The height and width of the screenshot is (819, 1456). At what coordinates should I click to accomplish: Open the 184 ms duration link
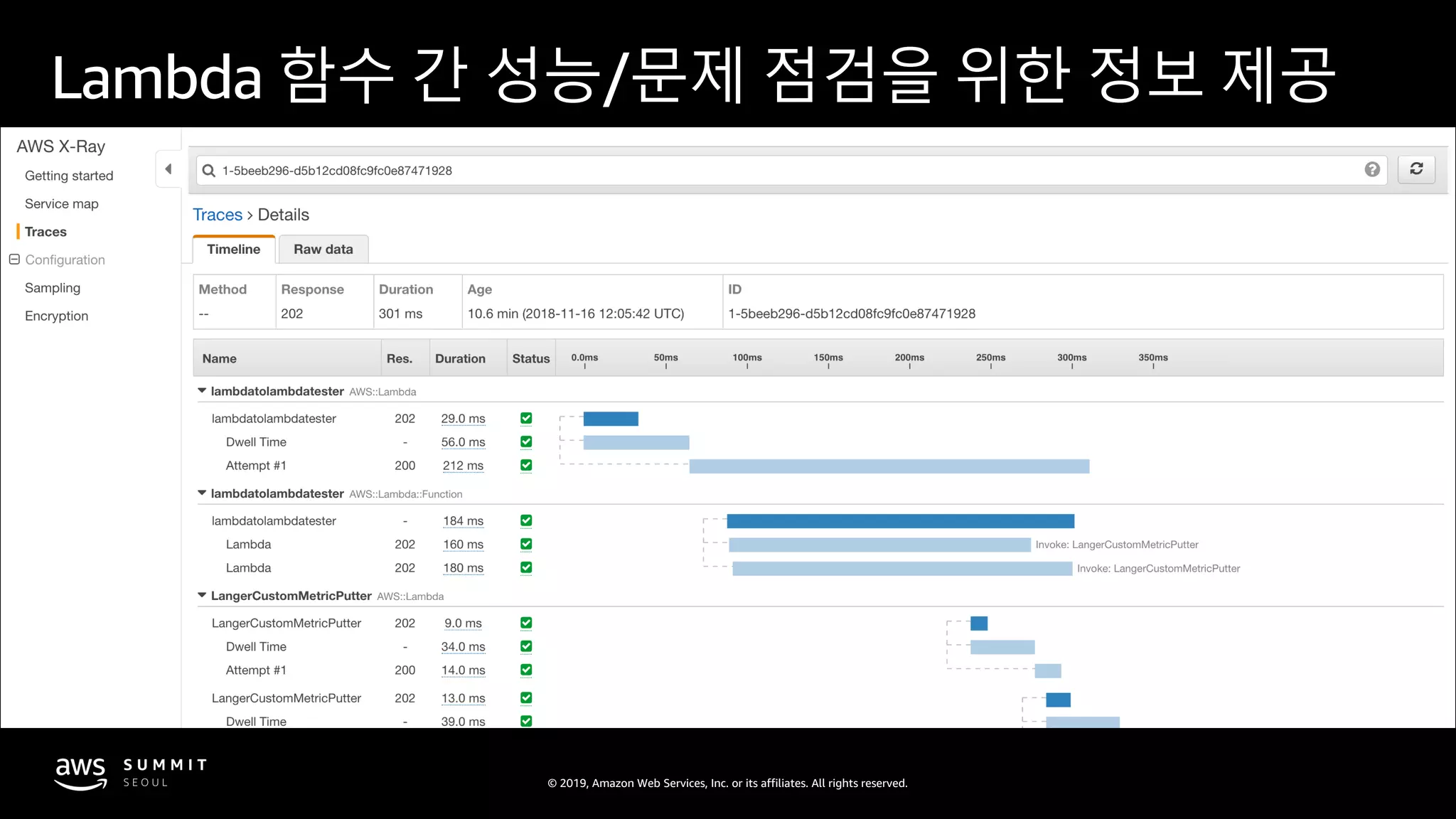463,521
